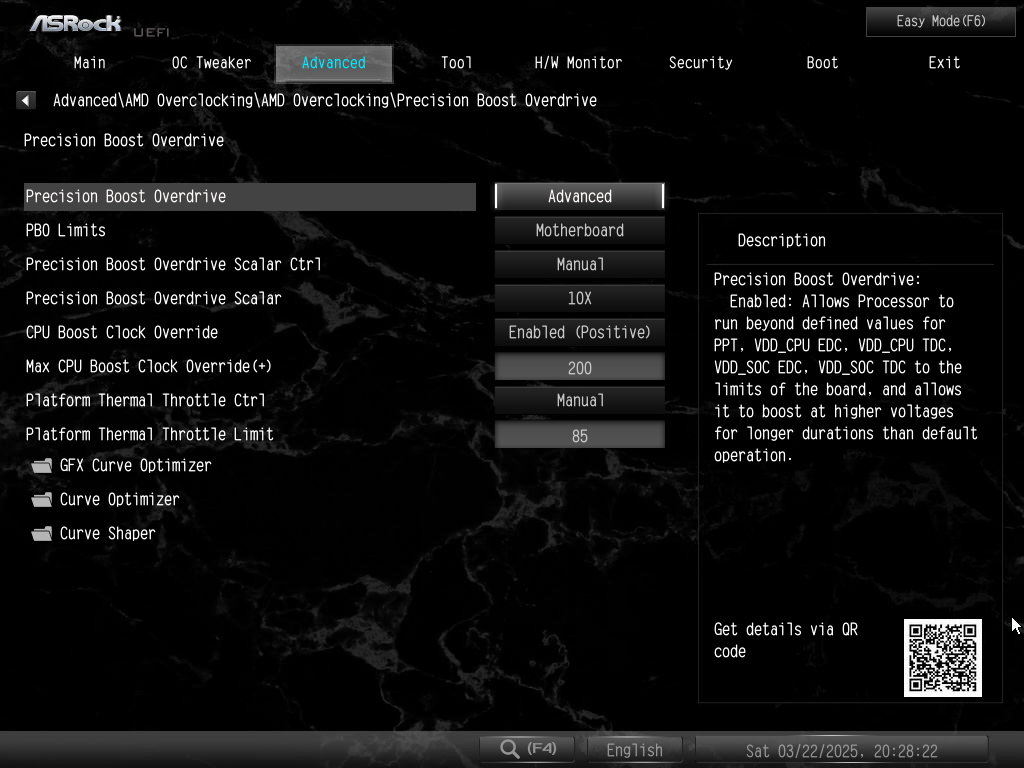Edit Platform Thermal Throttle Limit value 85

click(x=579, y=435)
